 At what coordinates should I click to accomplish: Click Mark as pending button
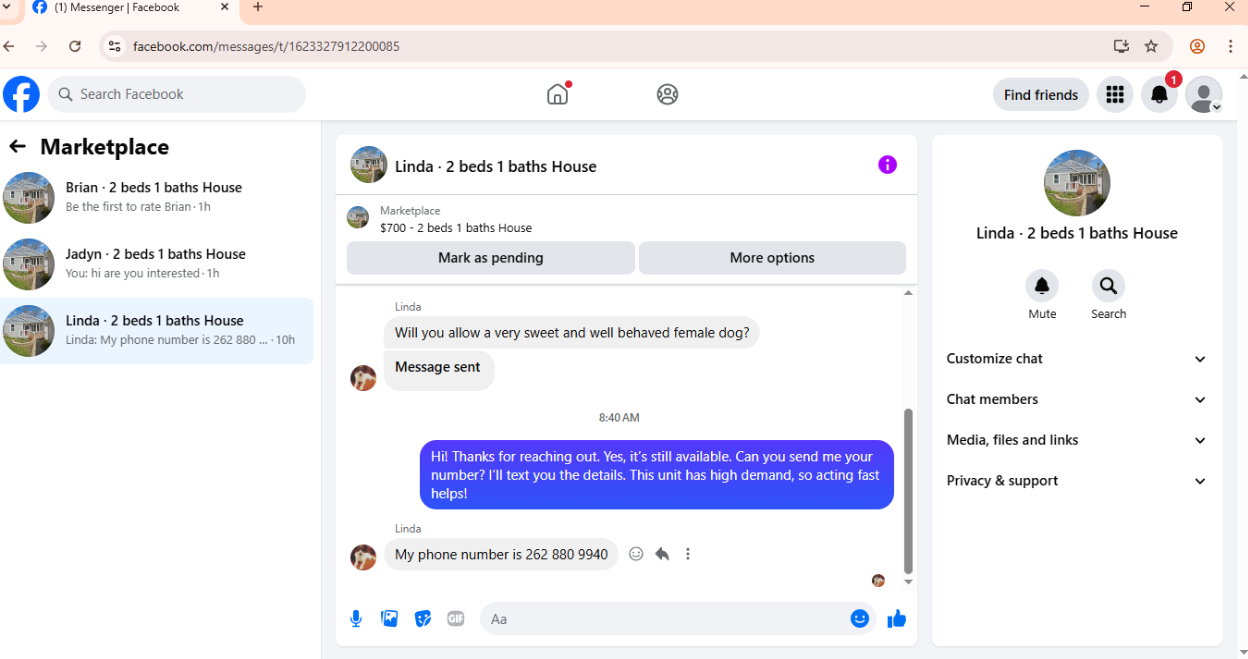tap(491, 258)
